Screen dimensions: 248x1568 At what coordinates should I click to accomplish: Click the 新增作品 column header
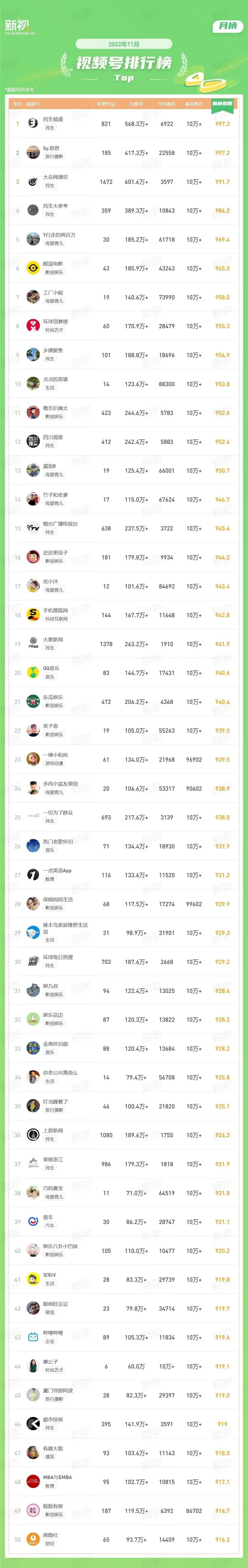(x=106, y=104)
